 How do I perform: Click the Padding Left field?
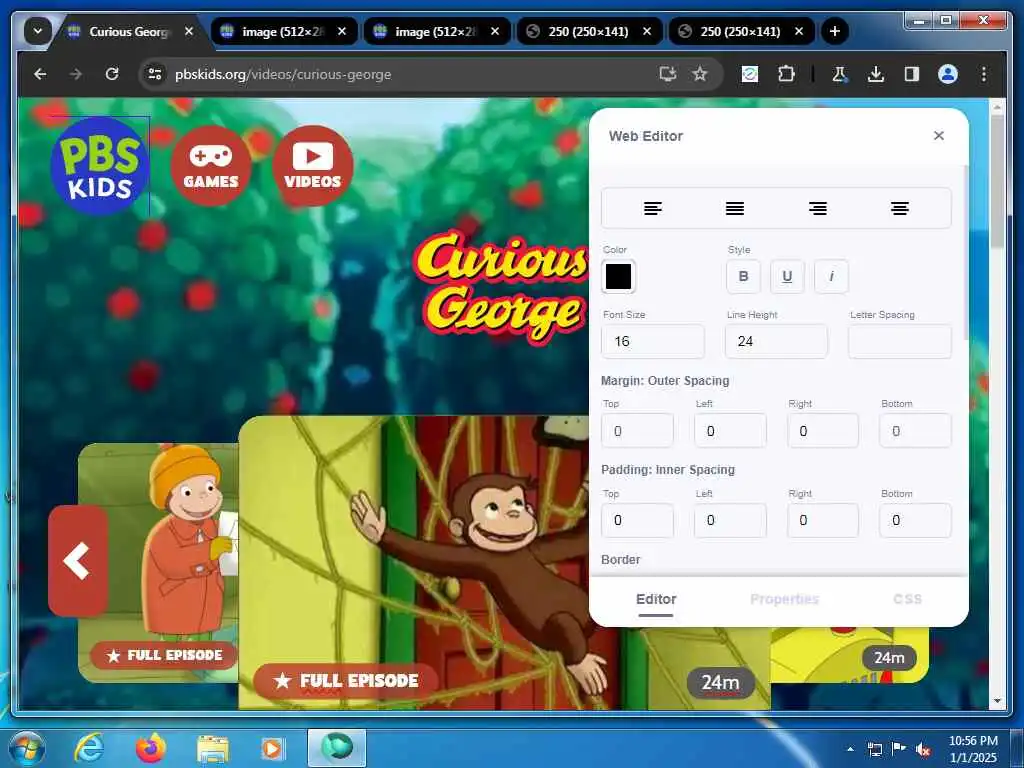[x=730, y=520]
